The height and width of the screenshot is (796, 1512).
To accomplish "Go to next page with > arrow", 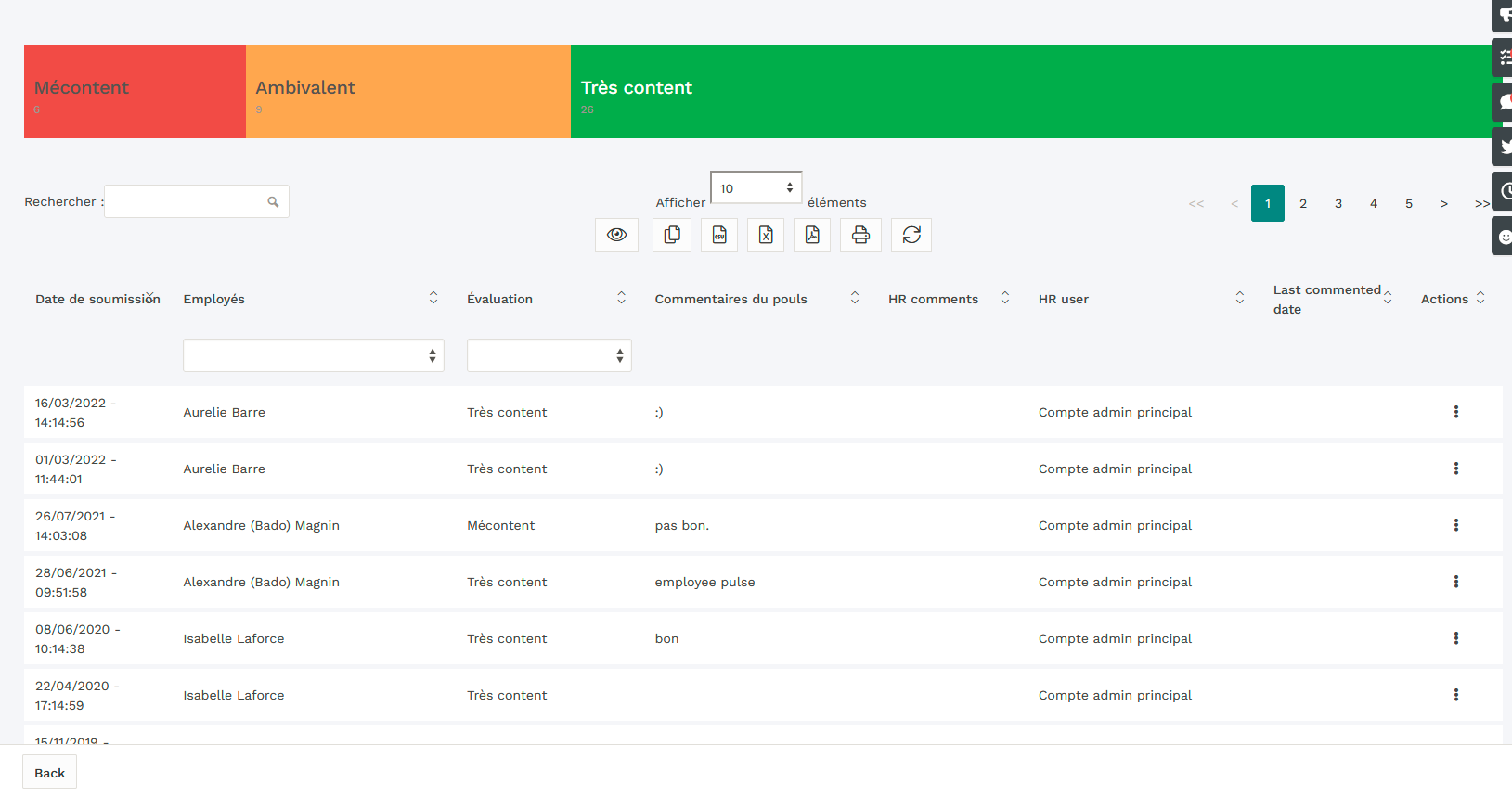I will [x=1444, y=203].
